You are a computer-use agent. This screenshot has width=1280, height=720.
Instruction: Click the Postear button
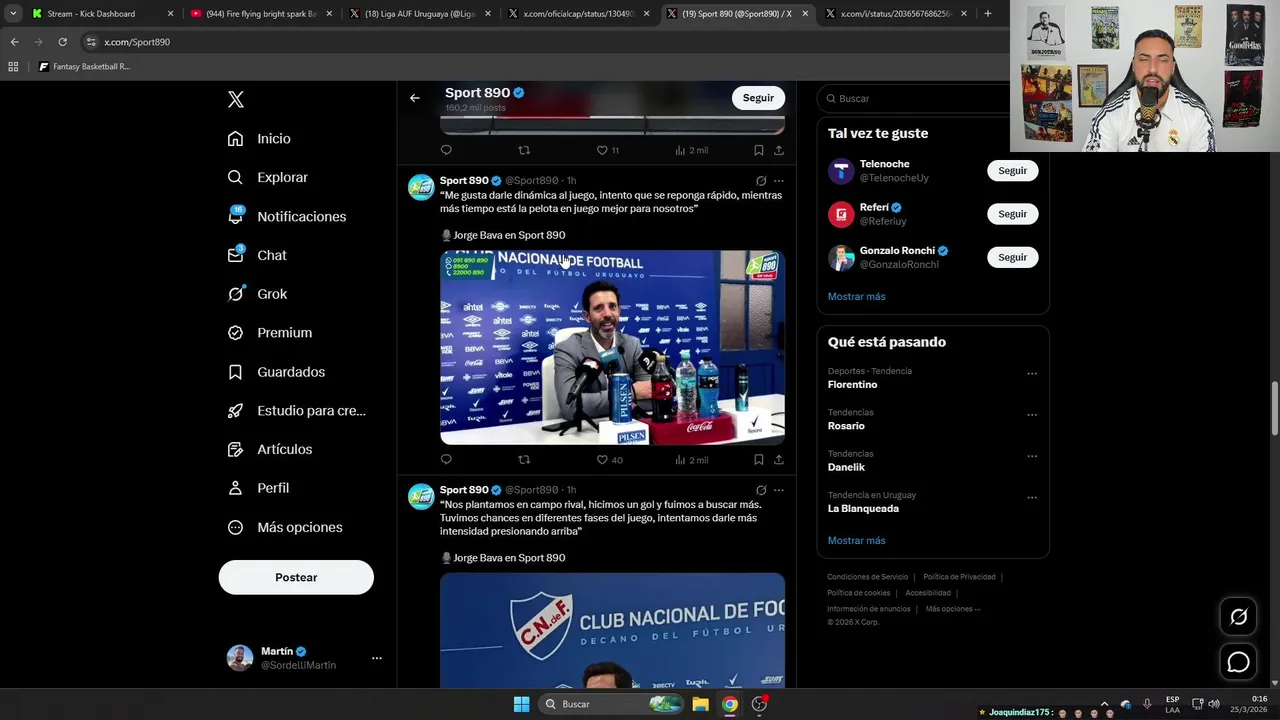[x=296, y=577]
